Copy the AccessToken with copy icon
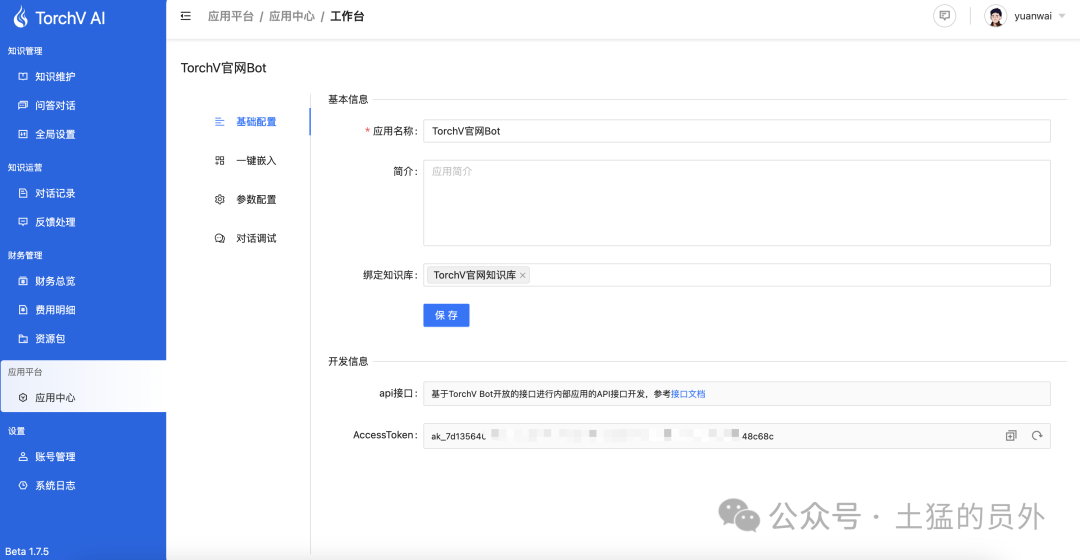 (1011, 435)
